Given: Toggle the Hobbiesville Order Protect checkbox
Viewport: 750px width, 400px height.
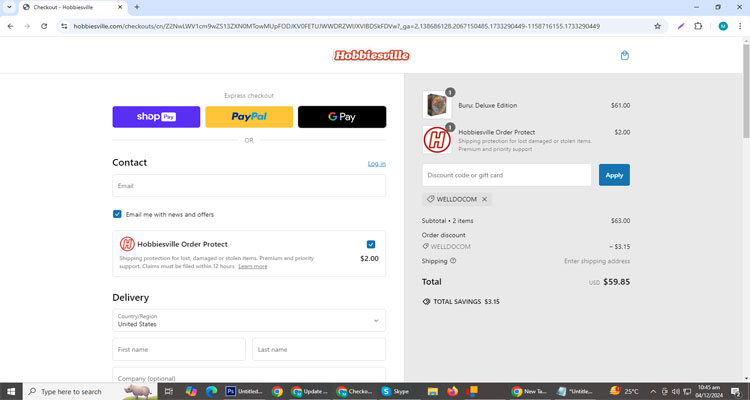Looking at the screenshot, I should click(371, 244).
